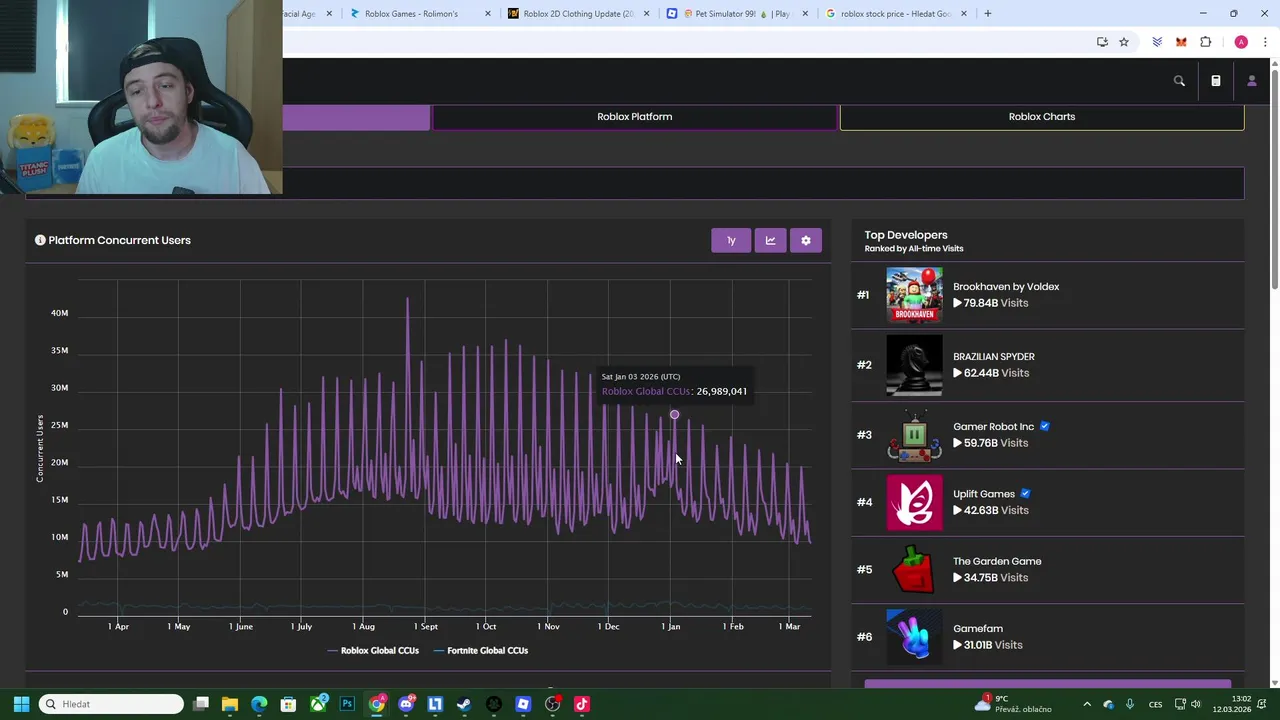Click the chart type line-graph button

770,240
